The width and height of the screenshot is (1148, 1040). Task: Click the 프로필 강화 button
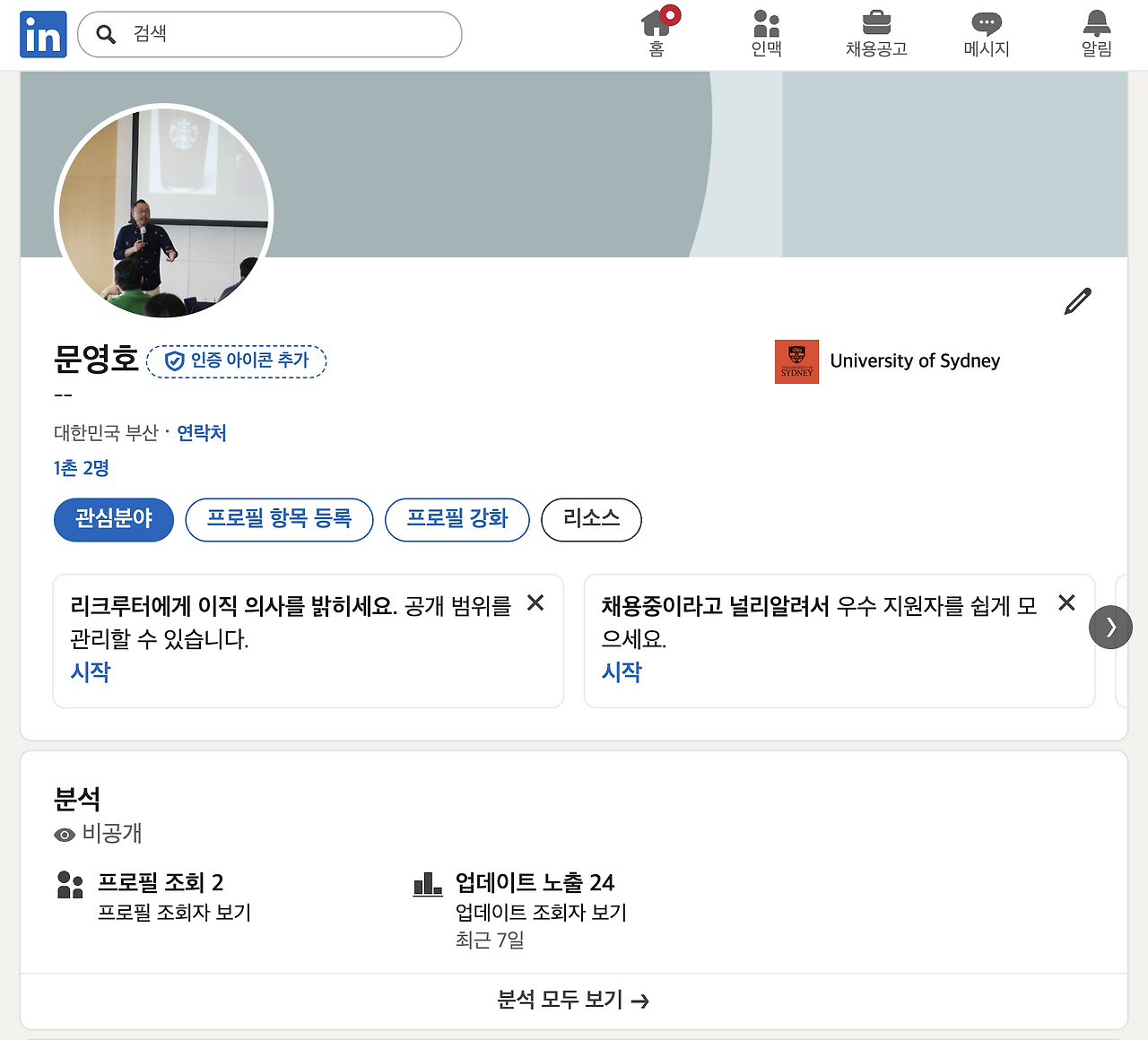(x=457, y=519)
